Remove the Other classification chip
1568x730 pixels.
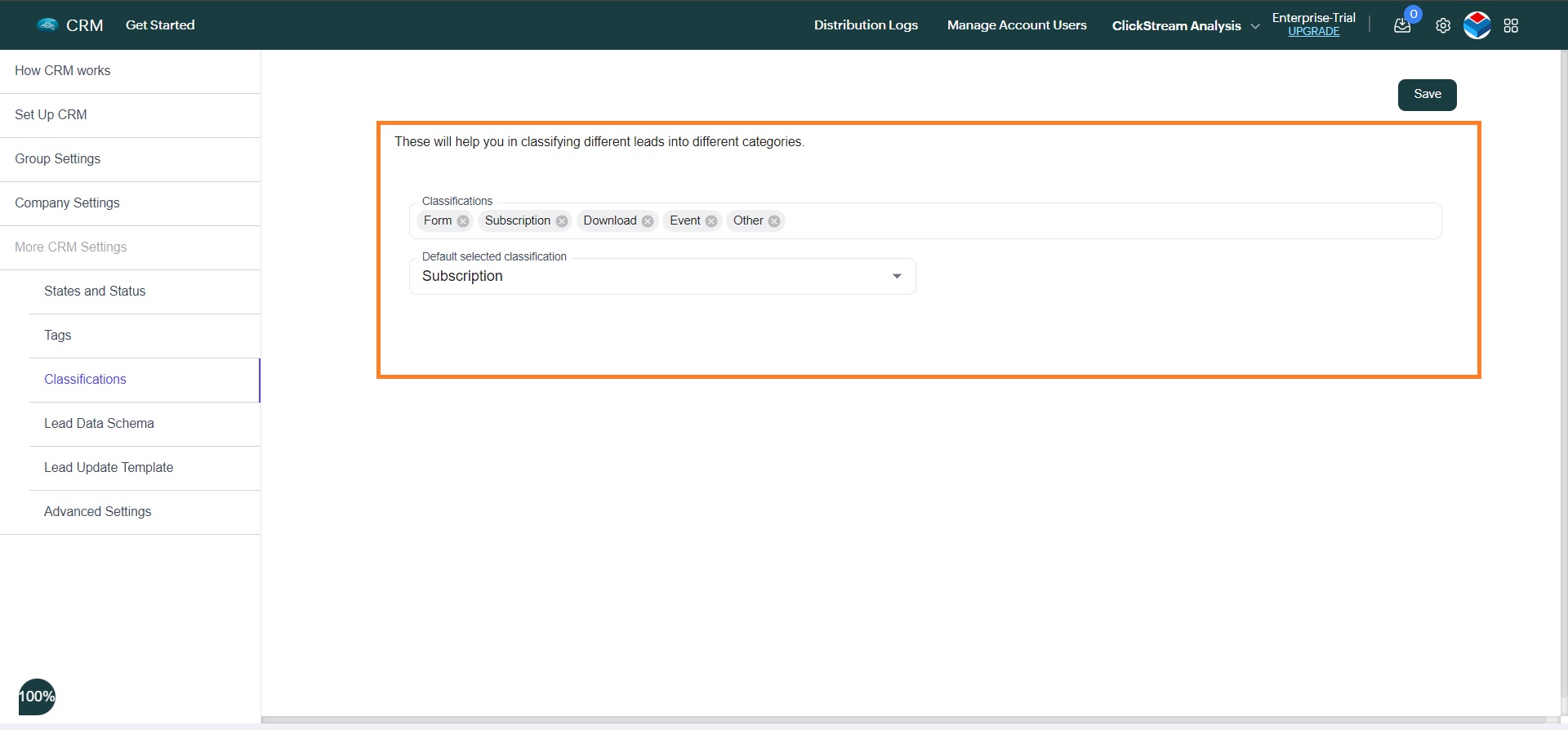[774, 221]
